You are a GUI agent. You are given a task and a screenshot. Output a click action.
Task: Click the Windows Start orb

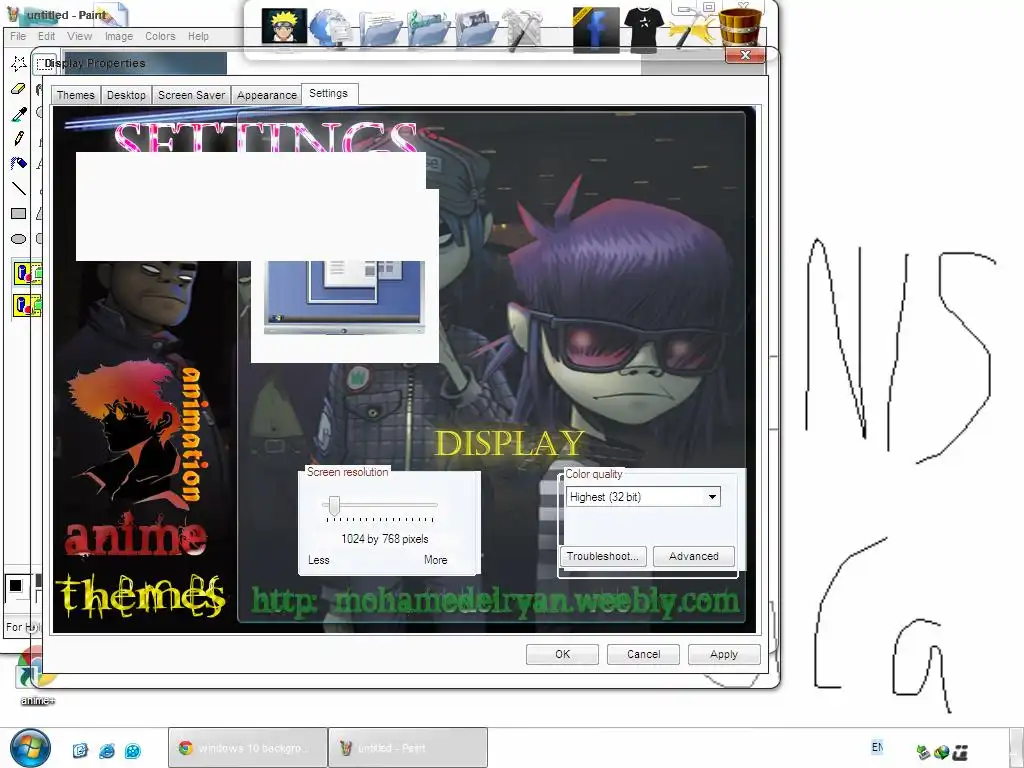coord(30,748)
